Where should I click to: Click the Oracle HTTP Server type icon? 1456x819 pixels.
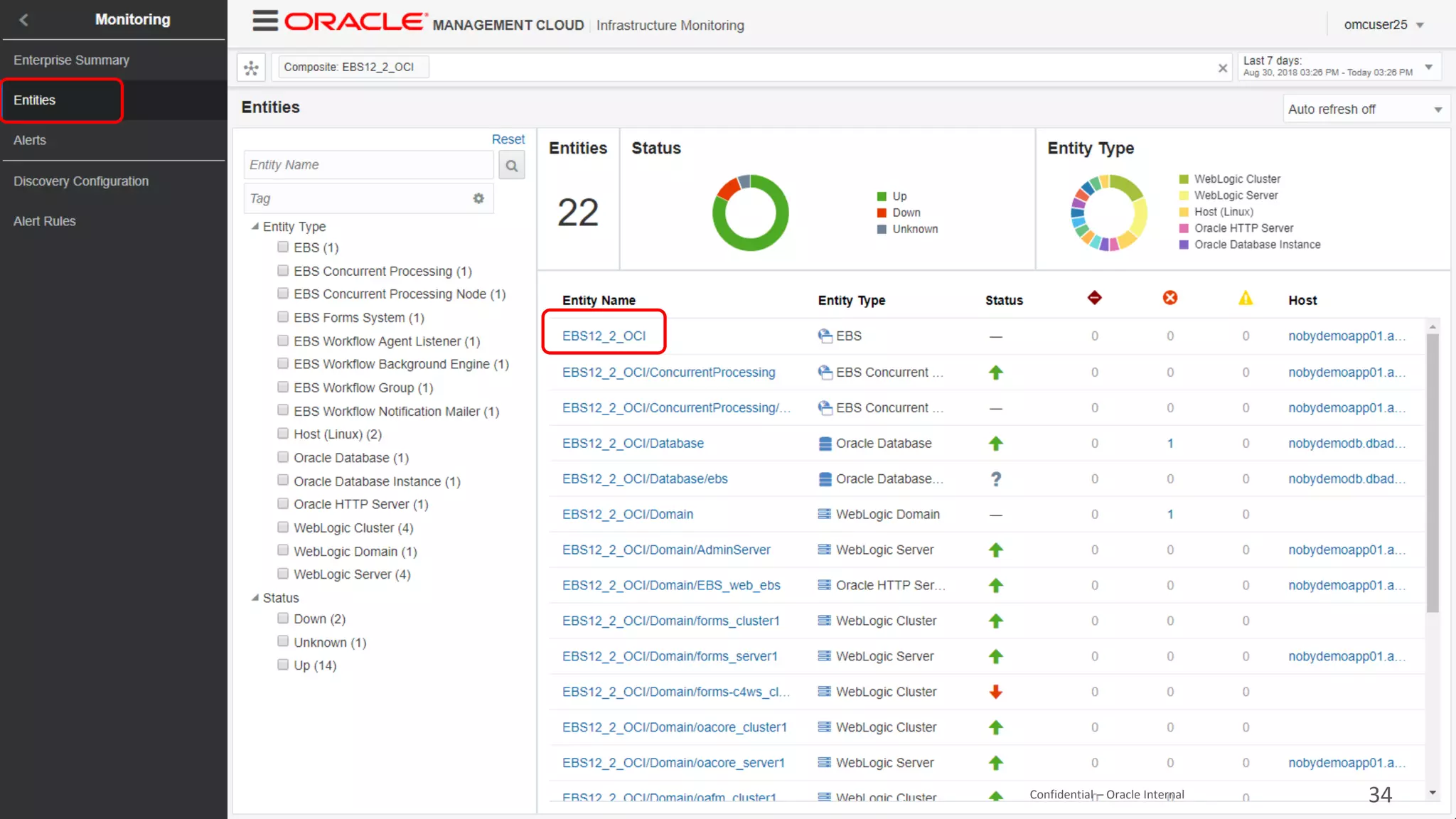tap(825, 585)
